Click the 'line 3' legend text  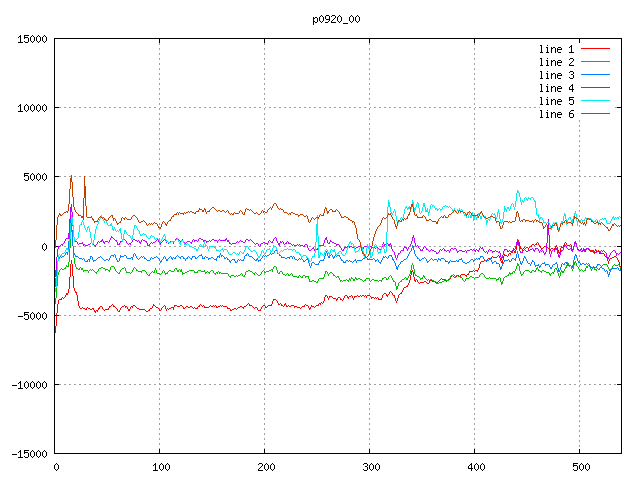click(x=556, y=75)
